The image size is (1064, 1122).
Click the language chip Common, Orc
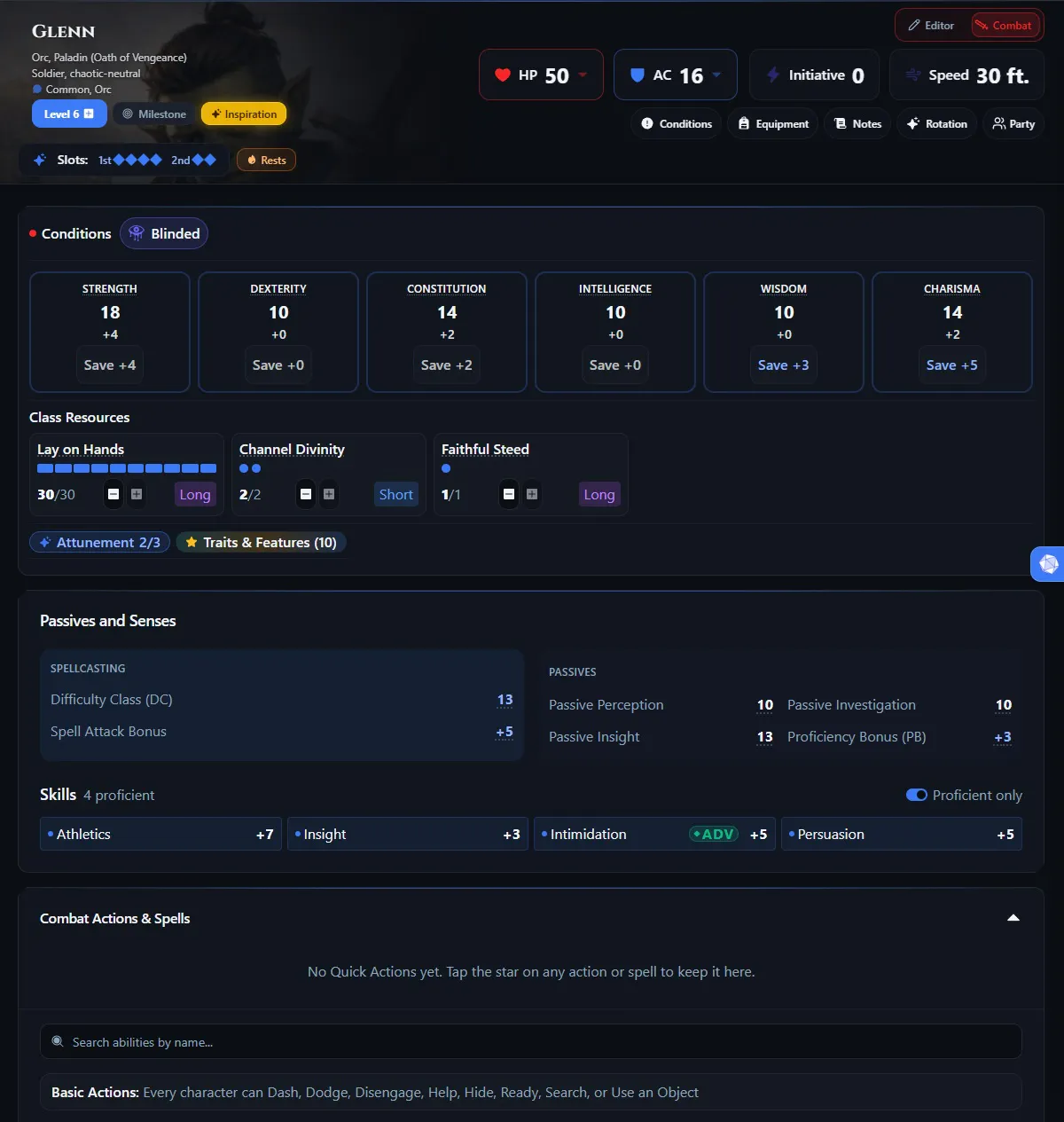[x=72, y=90]
